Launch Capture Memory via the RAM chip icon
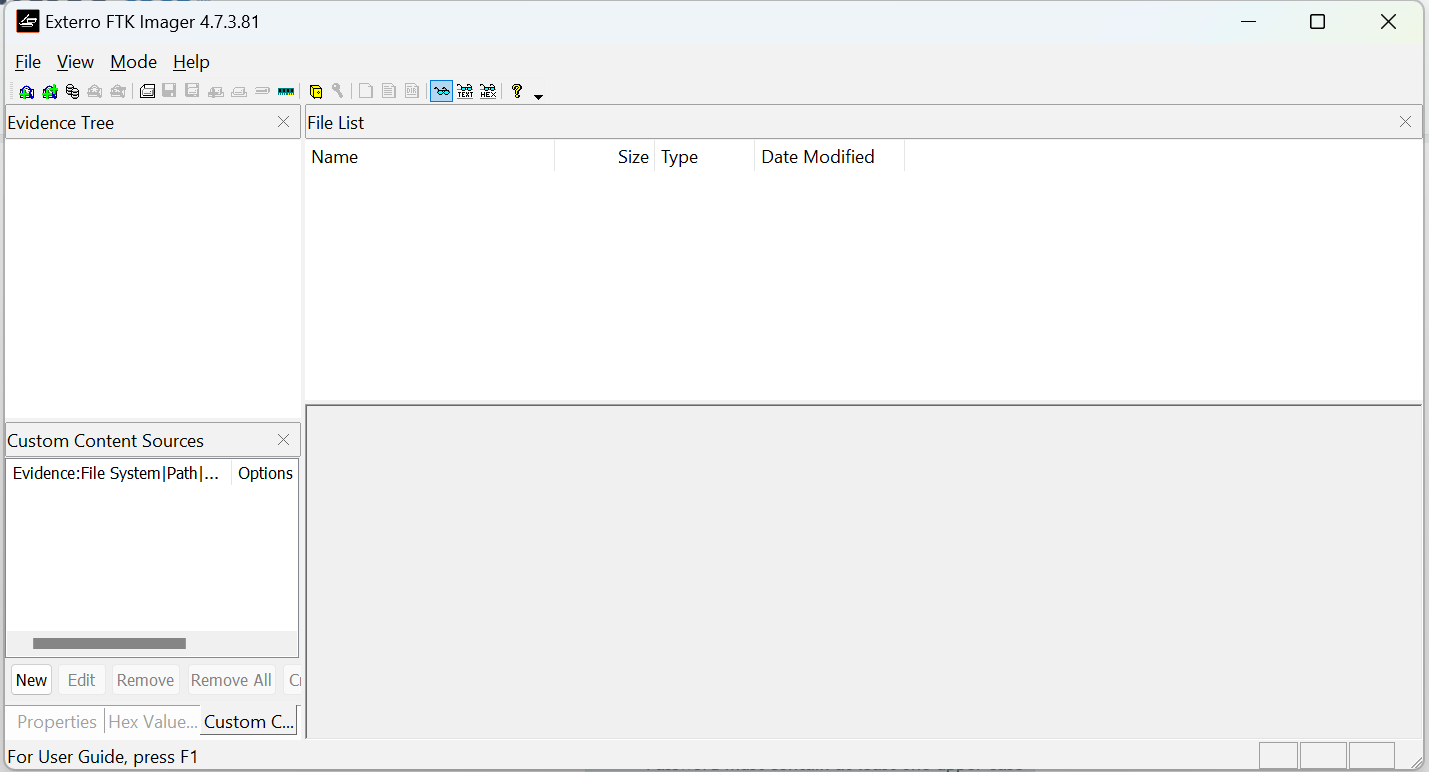Screen dimensions: 1429x772 (286, 92)
